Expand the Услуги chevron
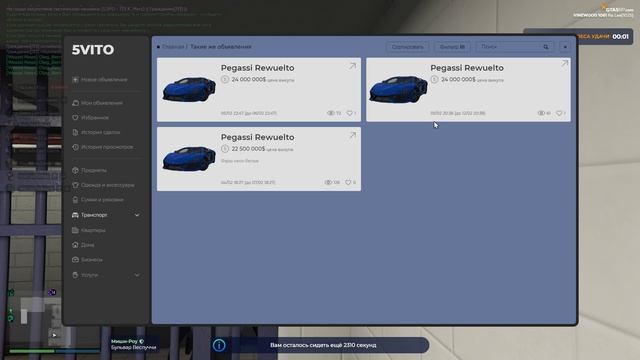Screen dimensions: 640x360 coord(137,275)
